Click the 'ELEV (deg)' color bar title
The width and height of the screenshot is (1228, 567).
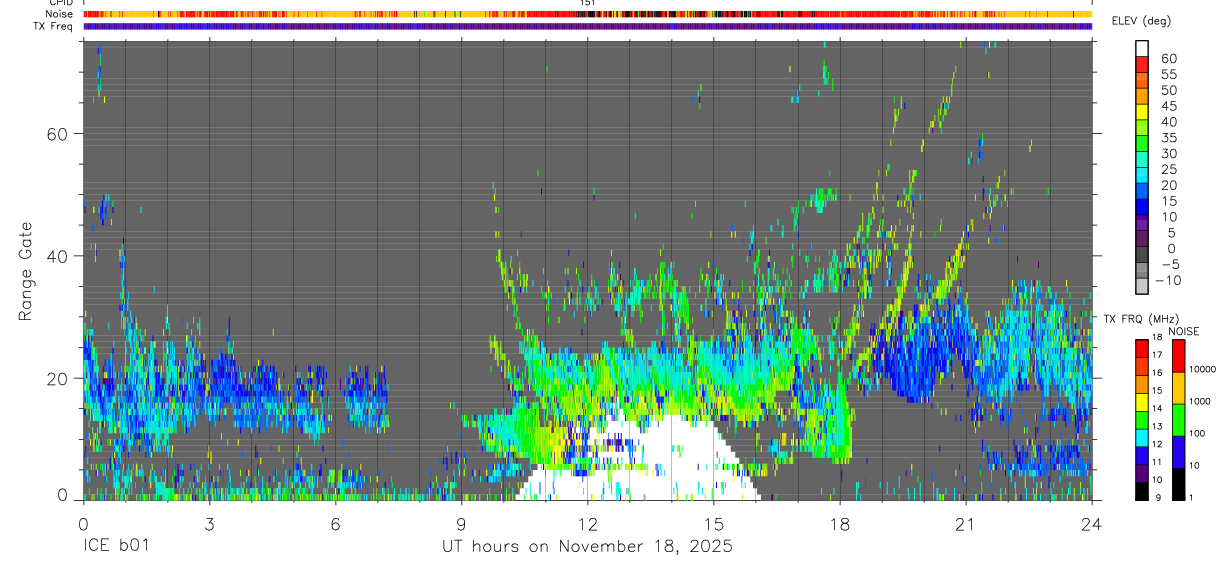pyautogui.click(x=1141, y=21)
